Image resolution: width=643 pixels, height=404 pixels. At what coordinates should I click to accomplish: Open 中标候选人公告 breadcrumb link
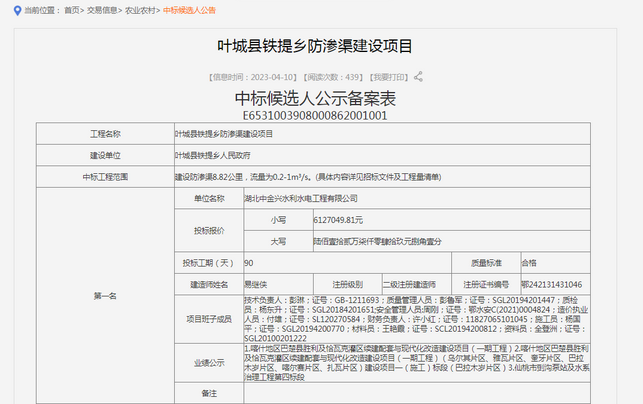click(189, 9)
